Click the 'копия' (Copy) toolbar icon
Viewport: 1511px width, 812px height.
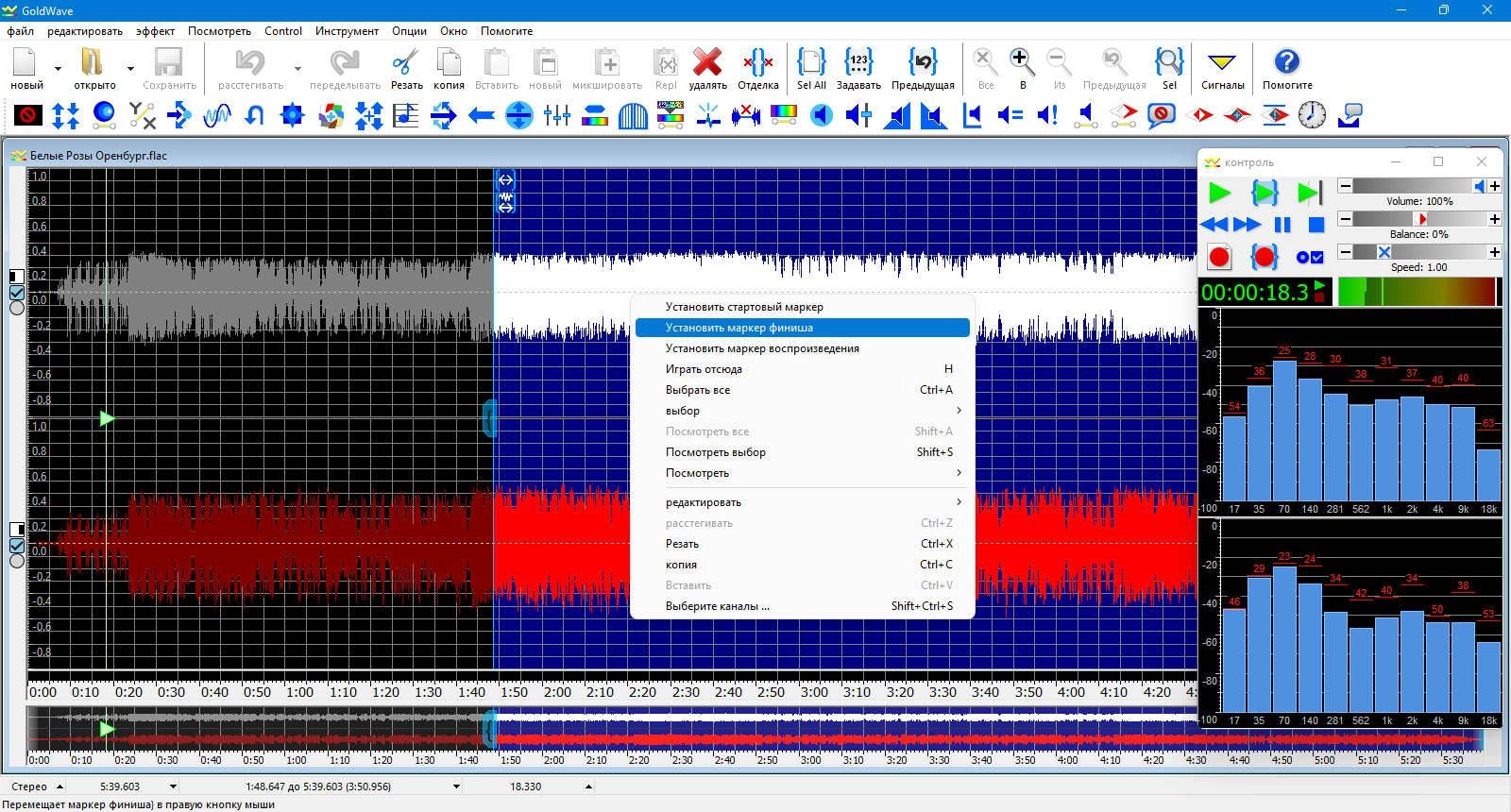click(x=449, y=63)
